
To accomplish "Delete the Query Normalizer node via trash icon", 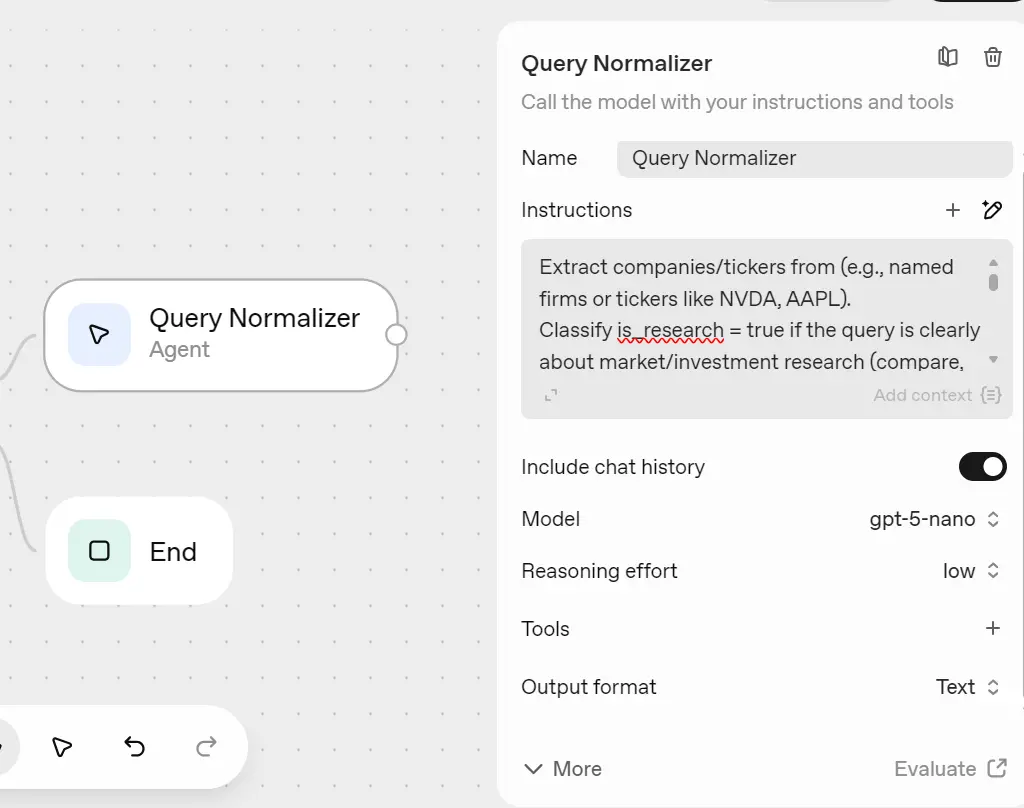I will click(x=992, y=57).
